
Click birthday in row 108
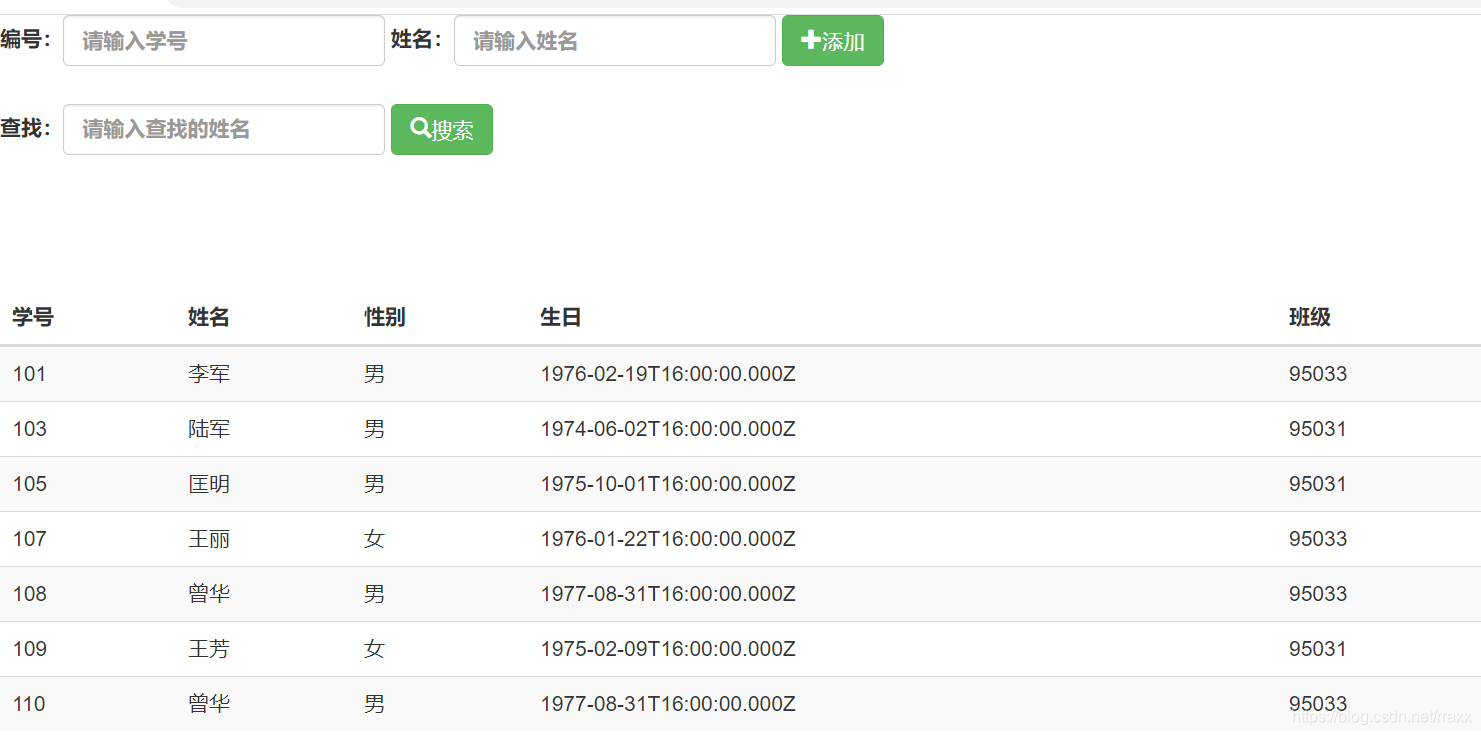click(668, 594)
